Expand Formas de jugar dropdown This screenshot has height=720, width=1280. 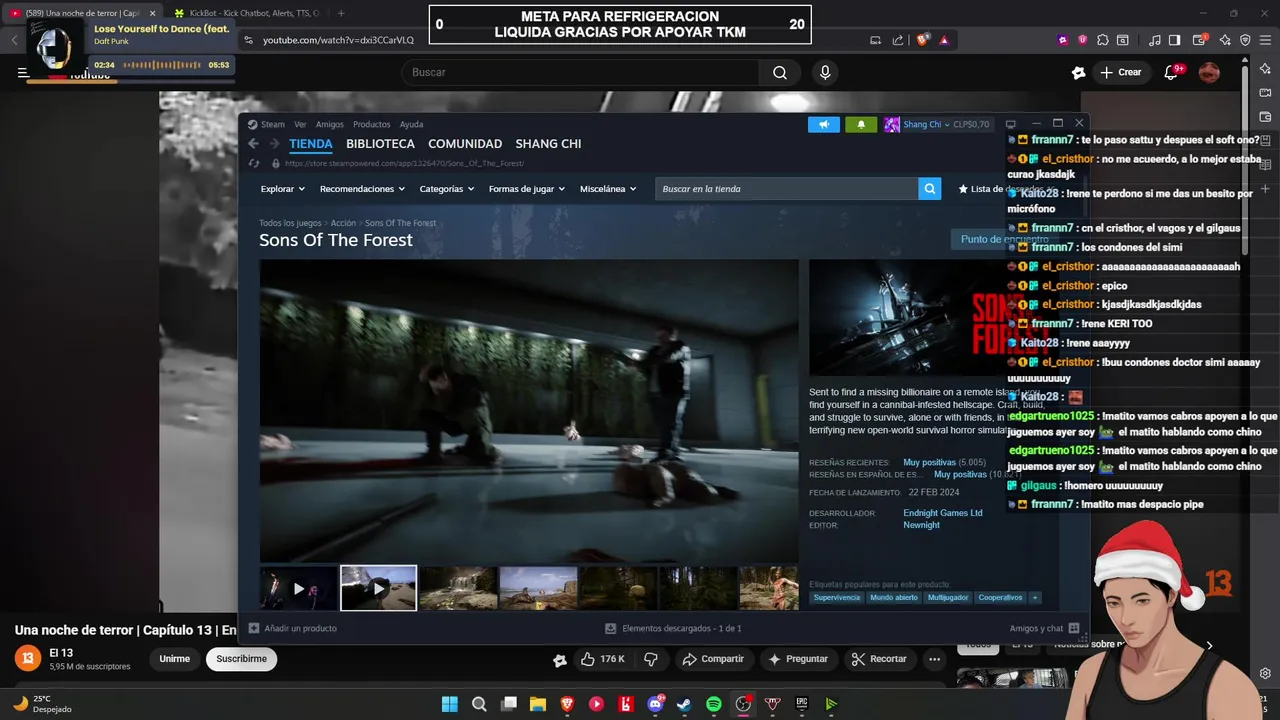[x=526, y=189]
